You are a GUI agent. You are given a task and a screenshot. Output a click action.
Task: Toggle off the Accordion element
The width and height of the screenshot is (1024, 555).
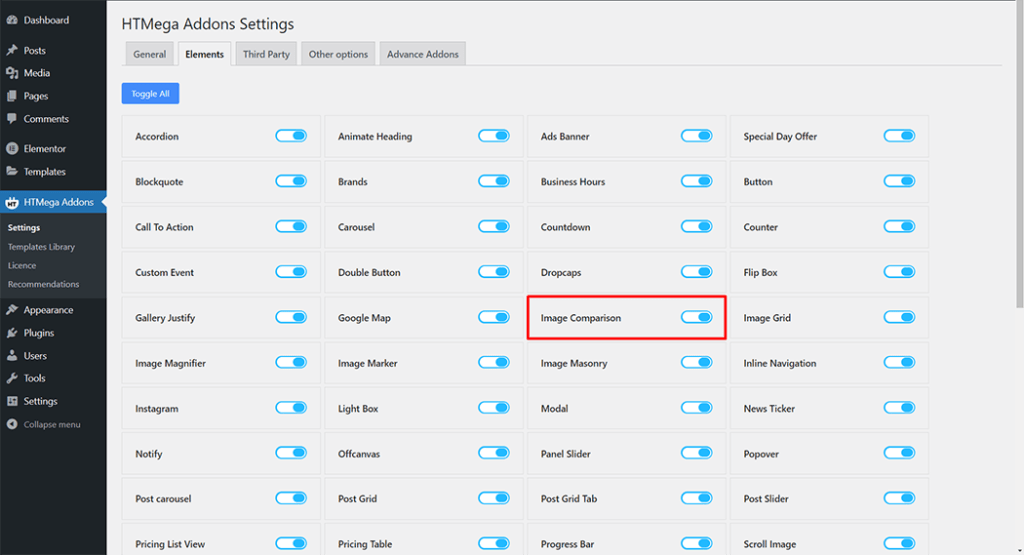291,136
